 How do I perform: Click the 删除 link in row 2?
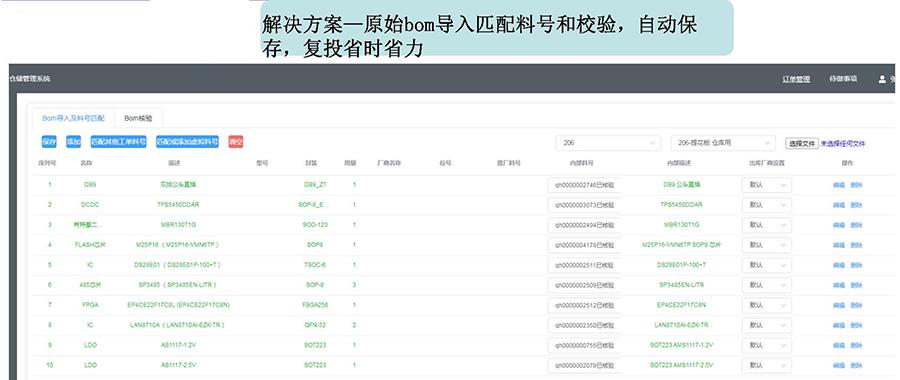point(856,205)
